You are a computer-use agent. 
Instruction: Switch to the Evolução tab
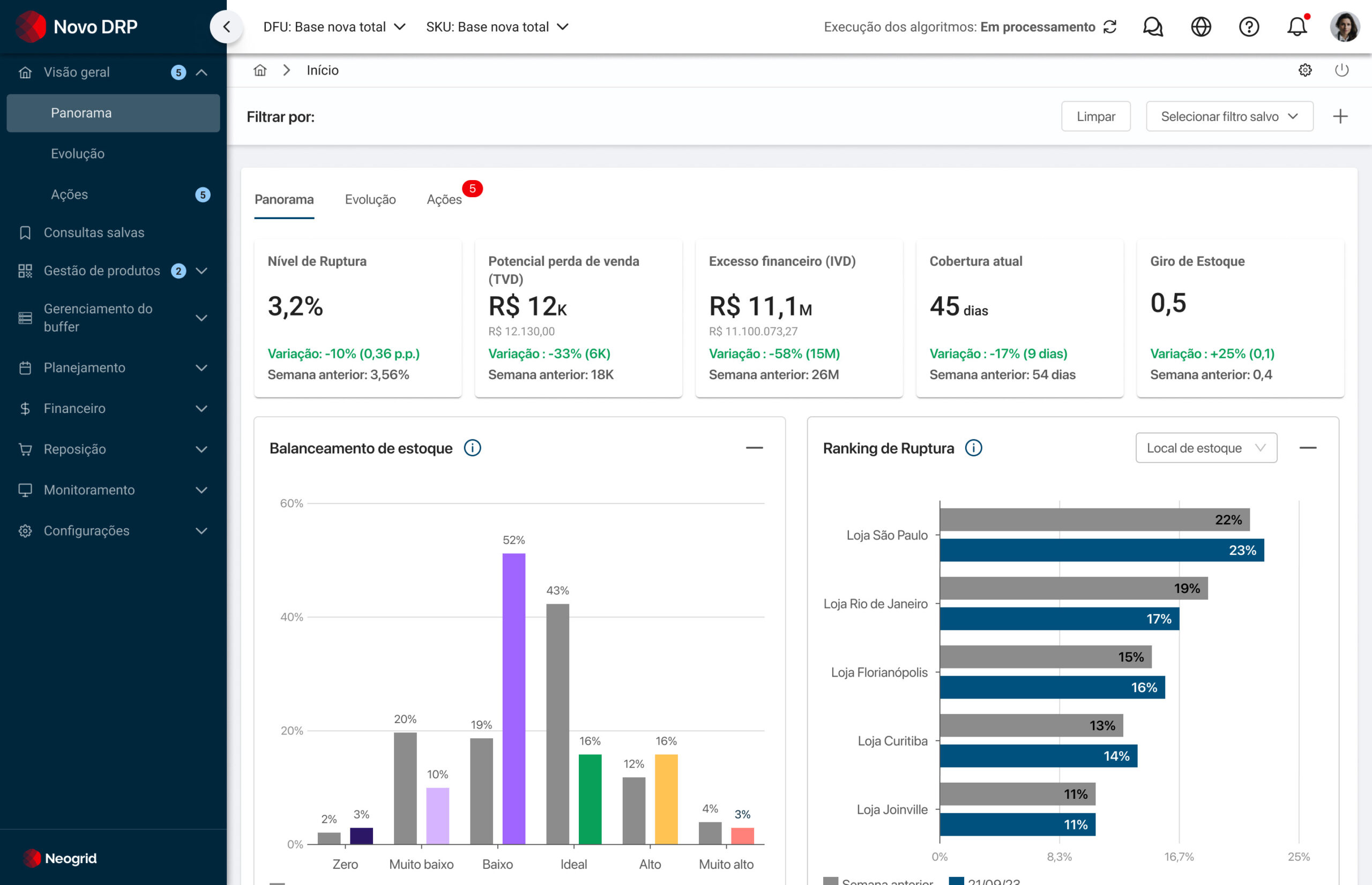pyautogui.click(x=370, y=199)
